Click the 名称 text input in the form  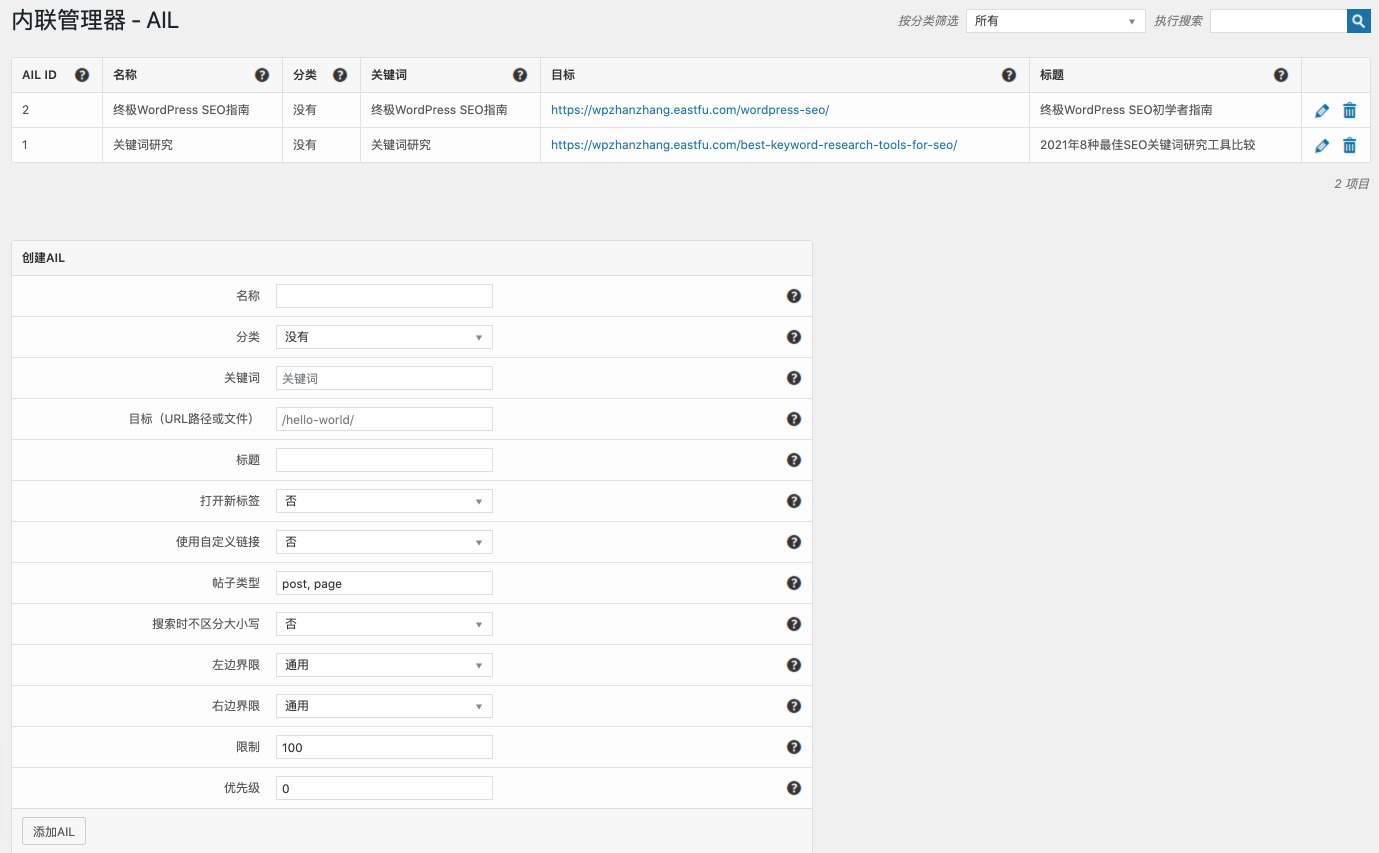[x=384, y=296]
